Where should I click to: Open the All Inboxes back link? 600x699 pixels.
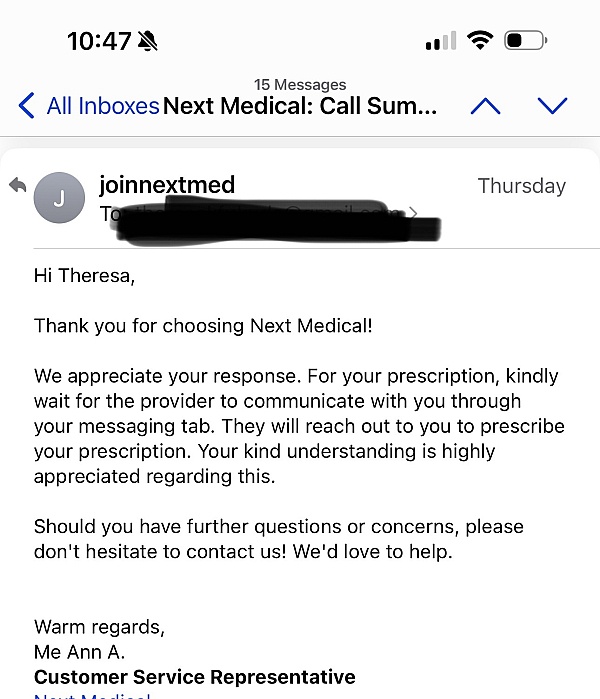[x=102, y=105]
